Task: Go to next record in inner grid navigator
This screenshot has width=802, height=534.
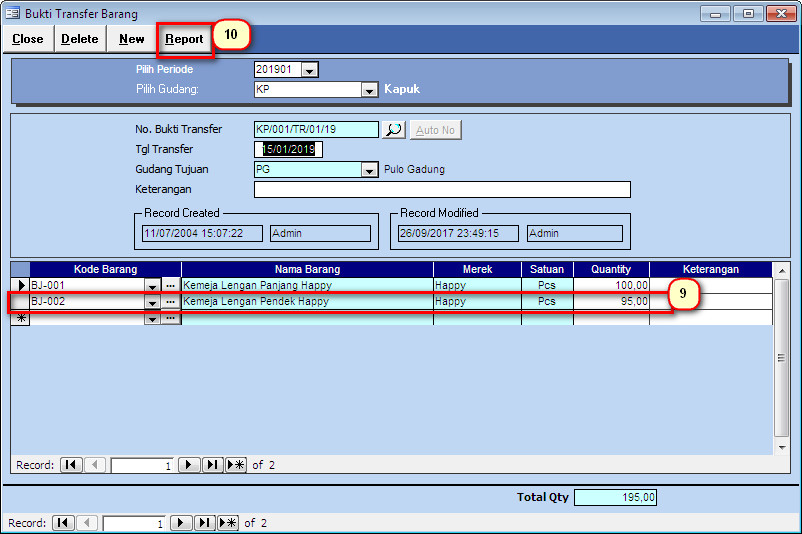Action: point(189,465)
